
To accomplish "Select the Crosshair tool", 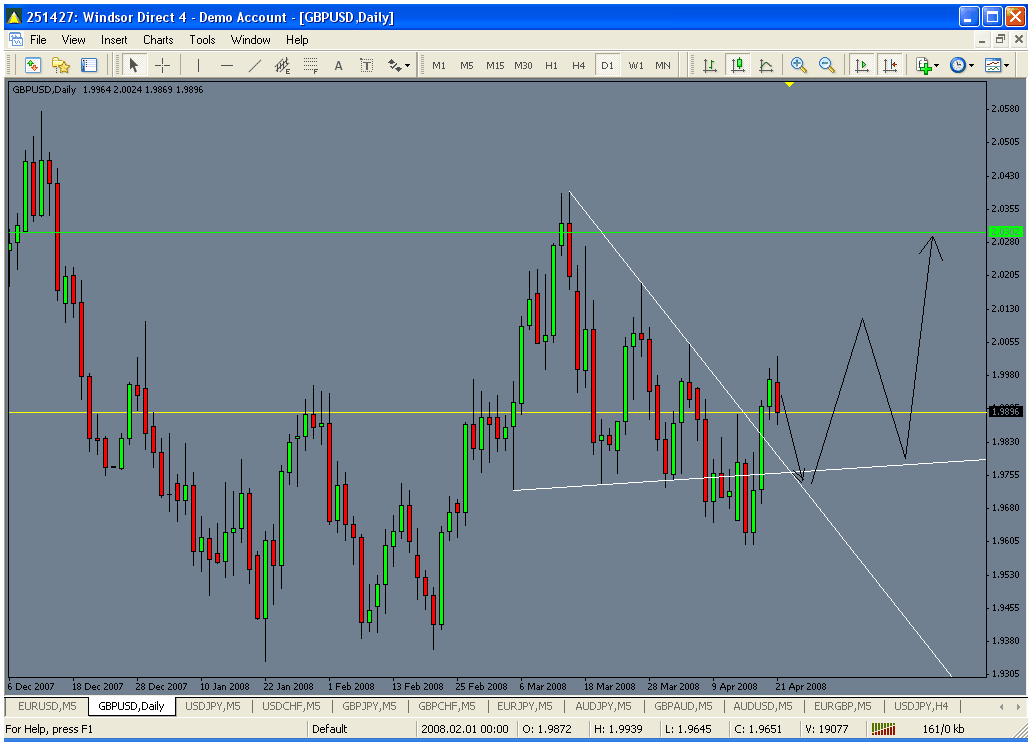I will point(162,66).
